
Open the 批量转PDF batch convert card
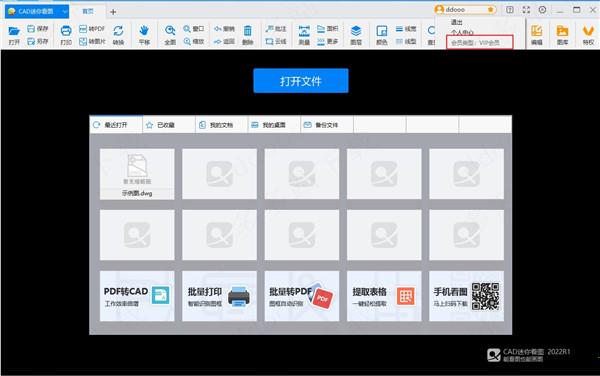pos(302,296)
